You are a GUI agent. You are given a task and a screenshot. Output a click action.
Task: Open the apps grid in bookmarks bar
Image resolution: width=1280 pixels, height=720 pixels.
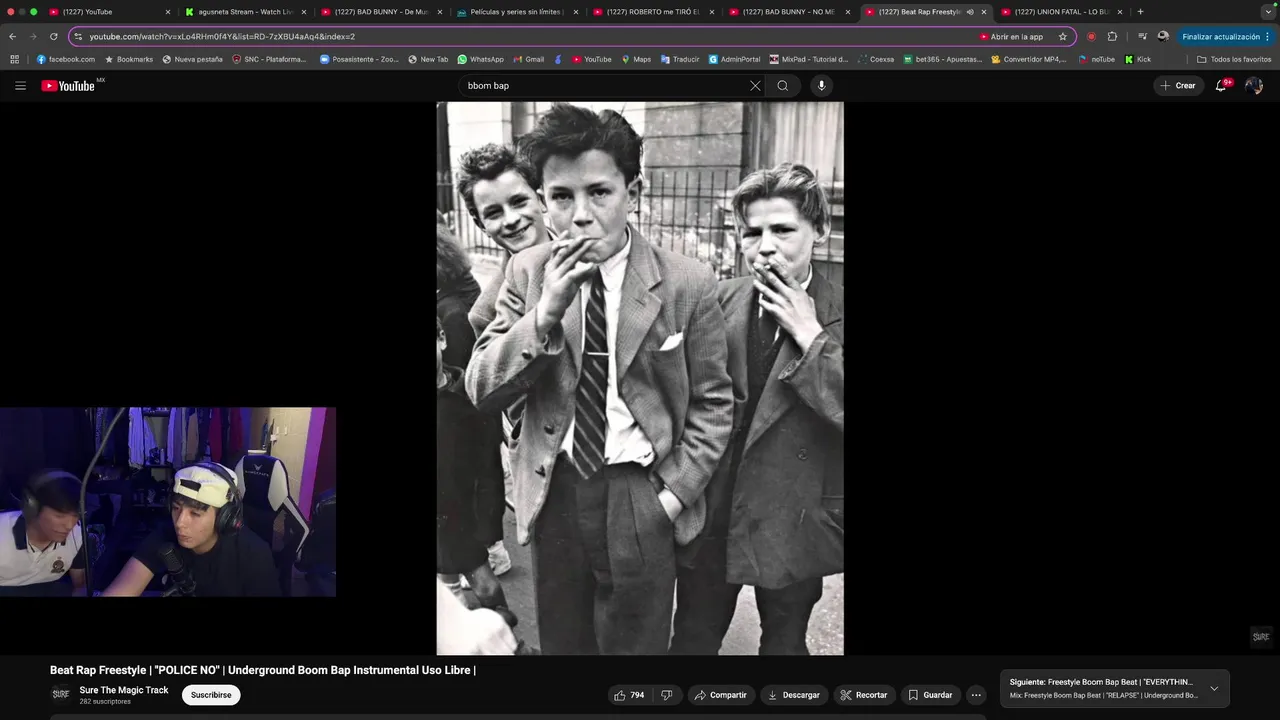pyautogui.click(x=14, y=59)
